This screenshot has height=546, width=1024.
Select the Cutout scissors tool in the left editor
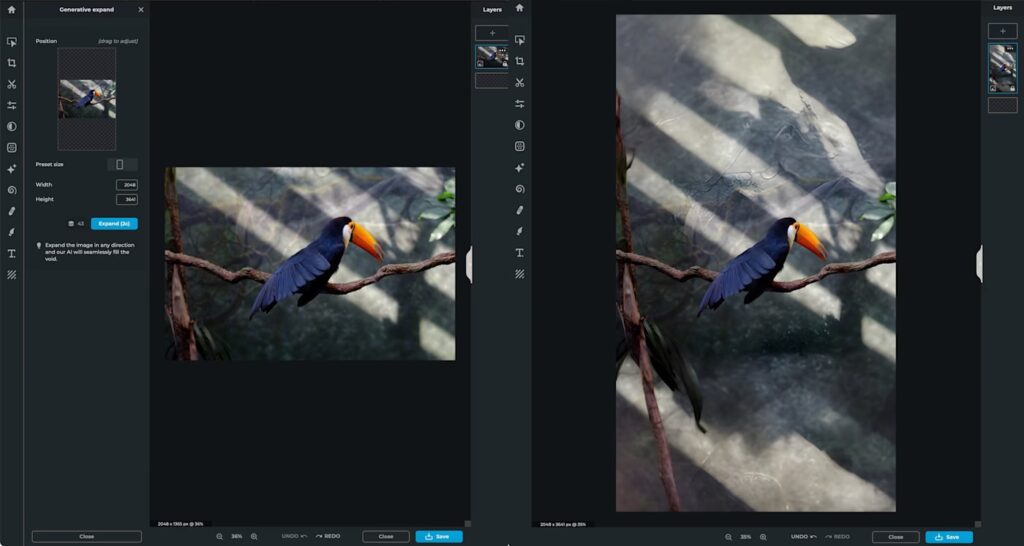12,84
